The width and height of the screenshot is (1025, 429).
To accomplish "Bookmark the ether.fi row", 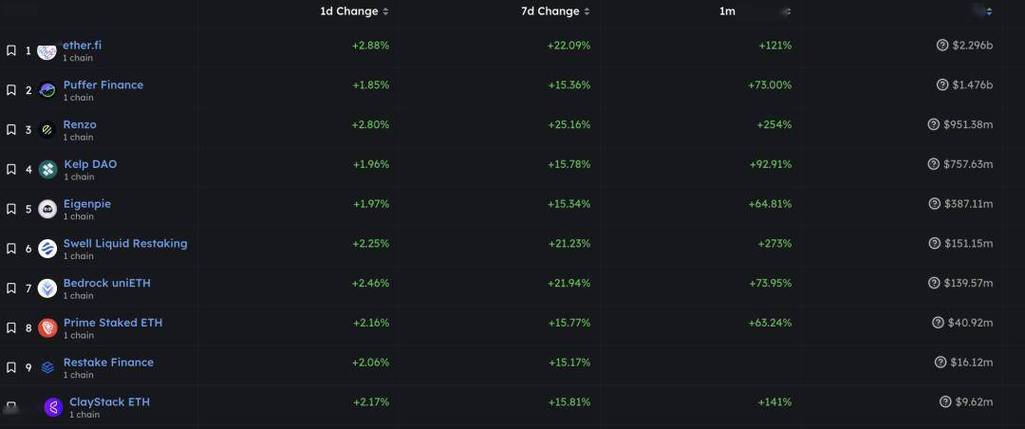I will pyautogui.click(x=11, y=50).
